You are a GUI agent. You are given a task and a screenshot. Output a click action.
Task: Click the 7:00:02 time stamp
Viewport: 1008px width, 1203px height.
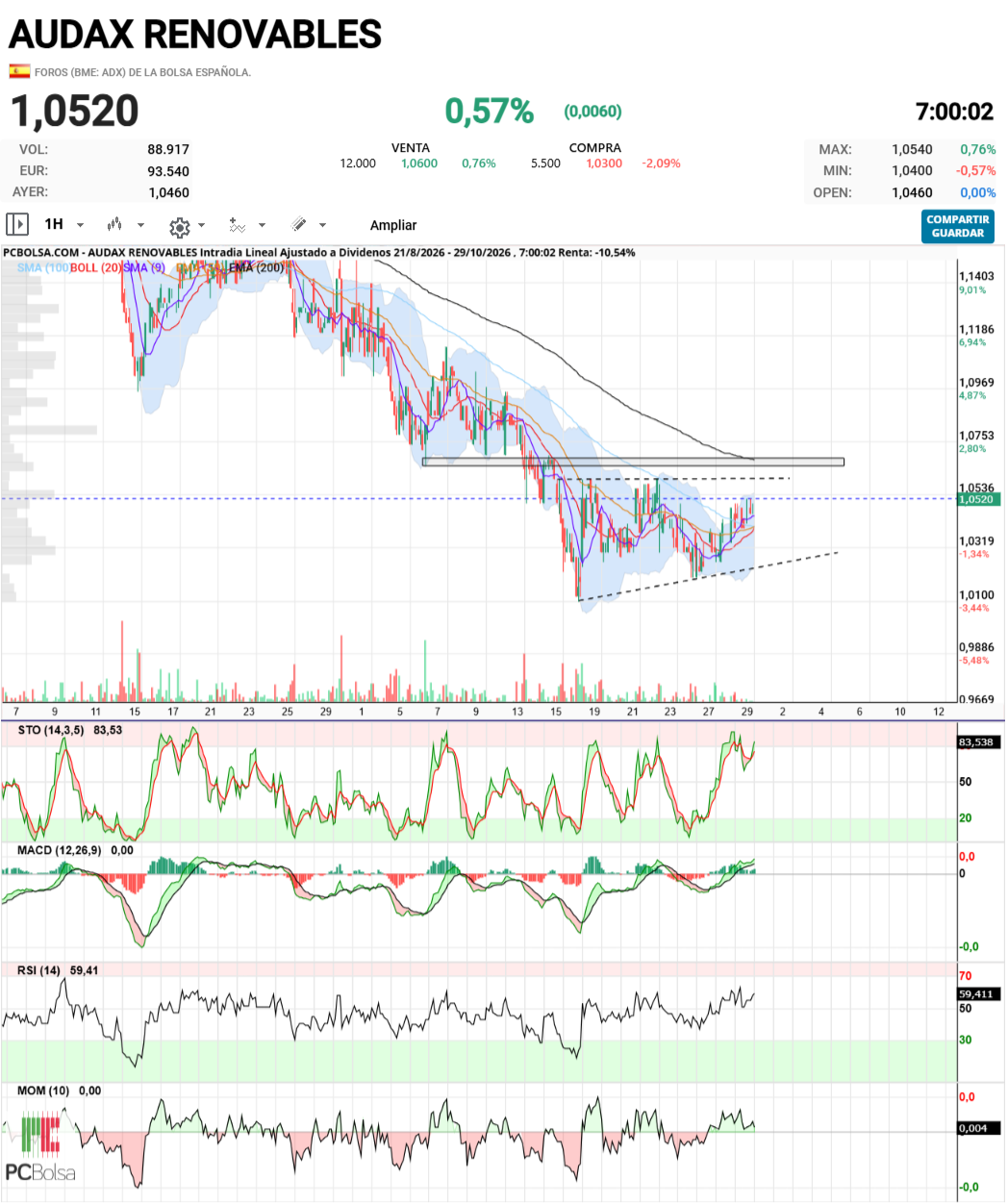coord(954,112)
